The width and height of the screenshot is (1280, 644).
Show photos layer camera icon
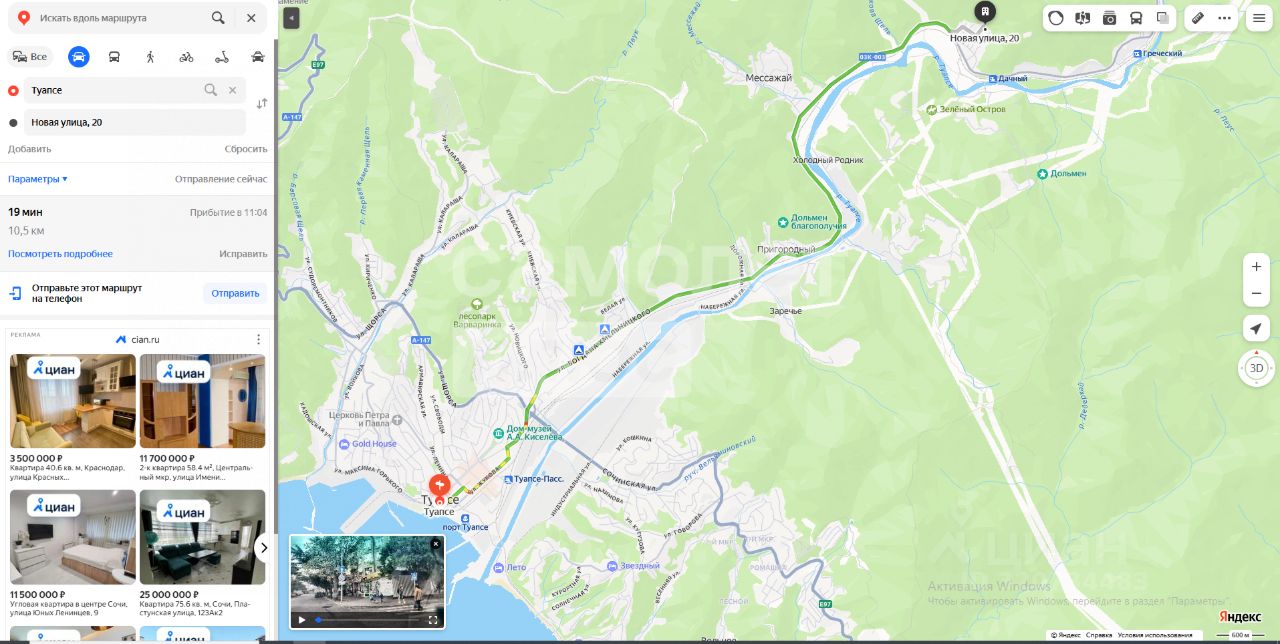tap(1110, 18)
